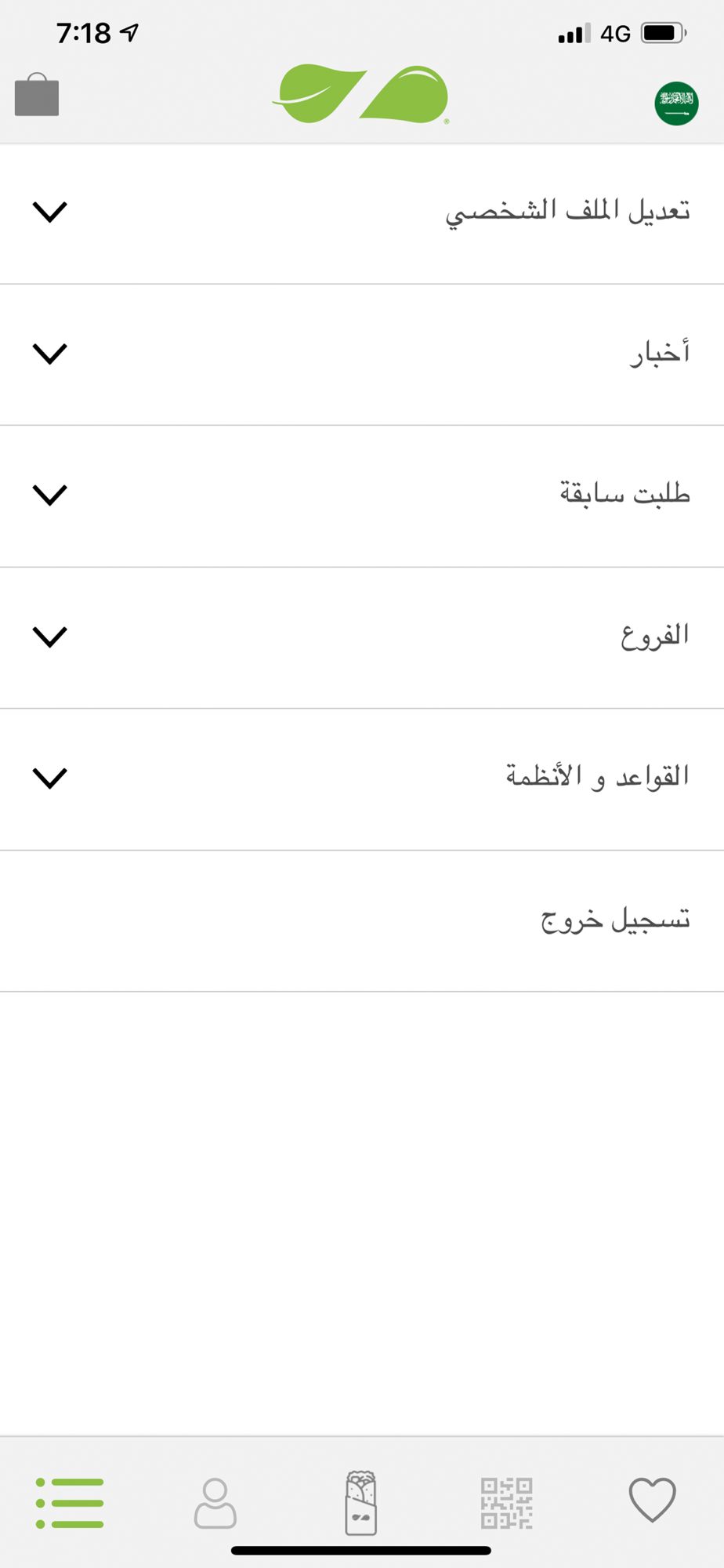
Task: Tap the Saudi Arabia flag icon
Action: click(x=676, y=103)
